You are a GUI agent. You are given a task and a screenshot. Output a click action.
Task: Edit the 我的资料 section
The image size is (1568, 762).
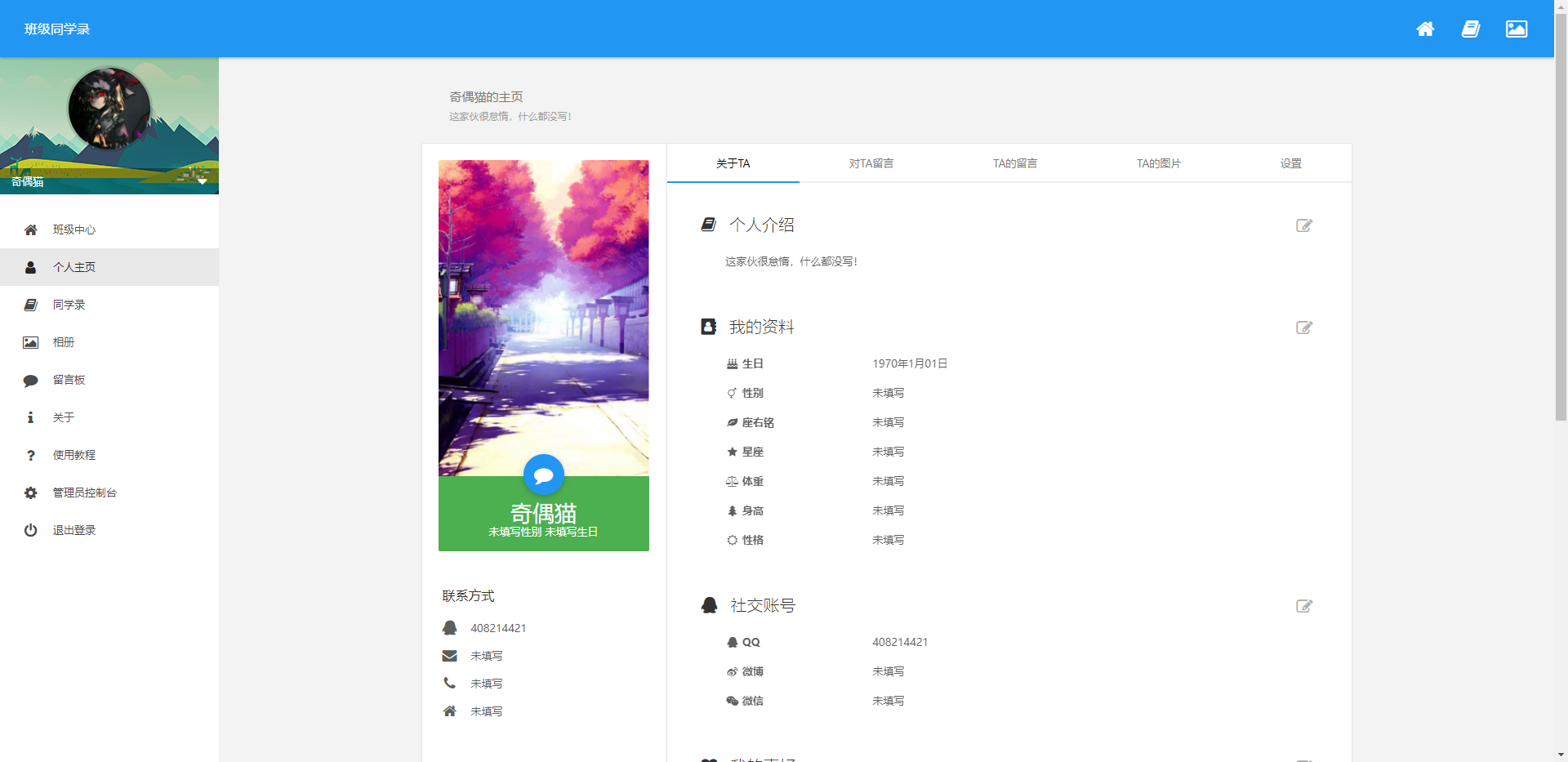(x=1304, y=328)
